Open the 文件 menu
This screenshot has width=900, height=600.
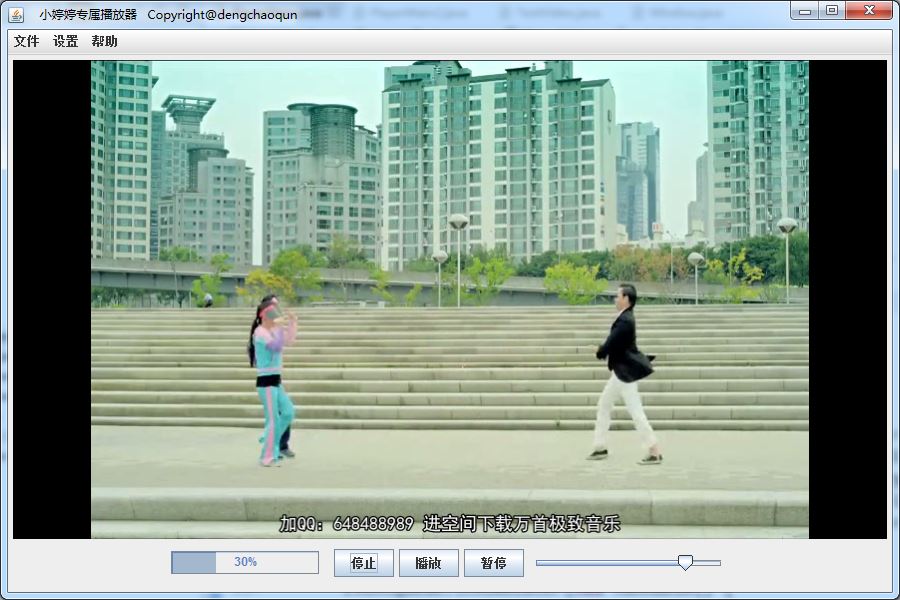pyautogui.click(x=26, y=41)
